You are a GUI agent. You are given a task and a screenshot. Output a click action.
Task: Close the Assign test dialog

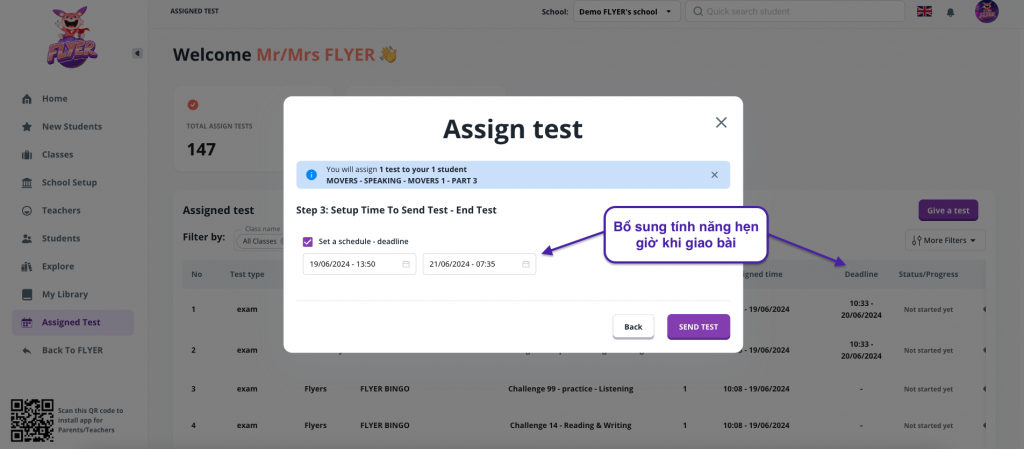point(720,122)
